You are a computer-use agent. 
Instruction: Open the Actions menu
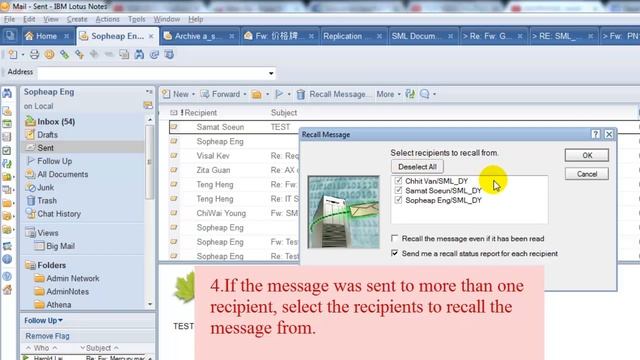[107, 19]
